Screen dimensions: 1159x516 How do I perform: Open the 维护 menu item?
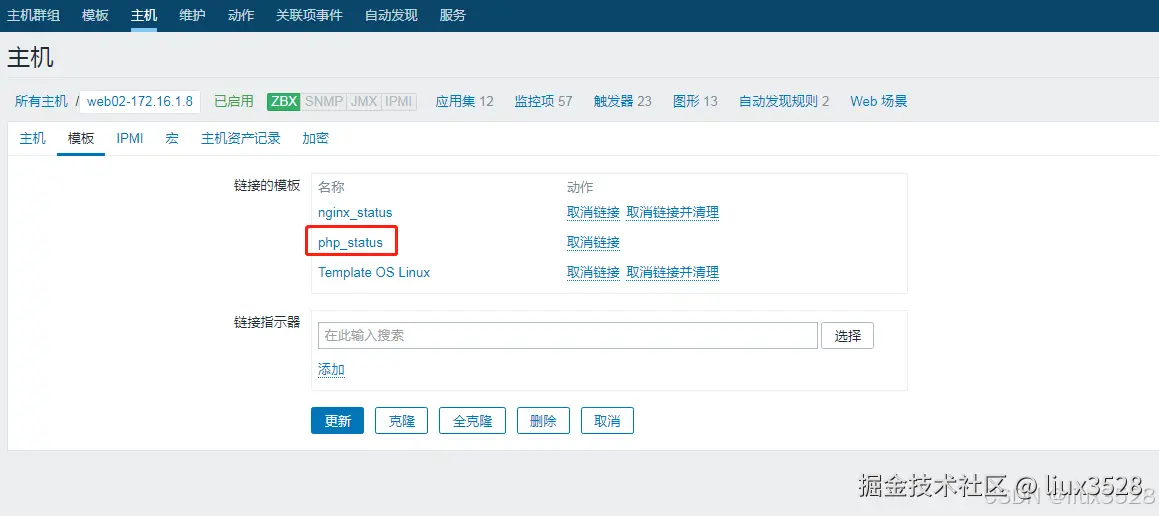pos(192,15)
